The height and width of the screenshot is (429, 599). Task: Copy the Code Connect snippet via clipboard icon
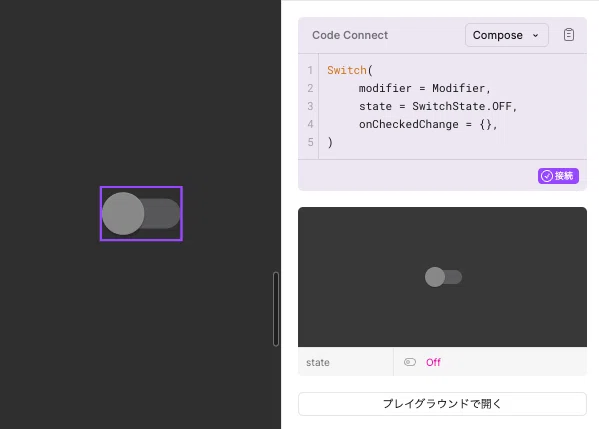pos(568,35)
